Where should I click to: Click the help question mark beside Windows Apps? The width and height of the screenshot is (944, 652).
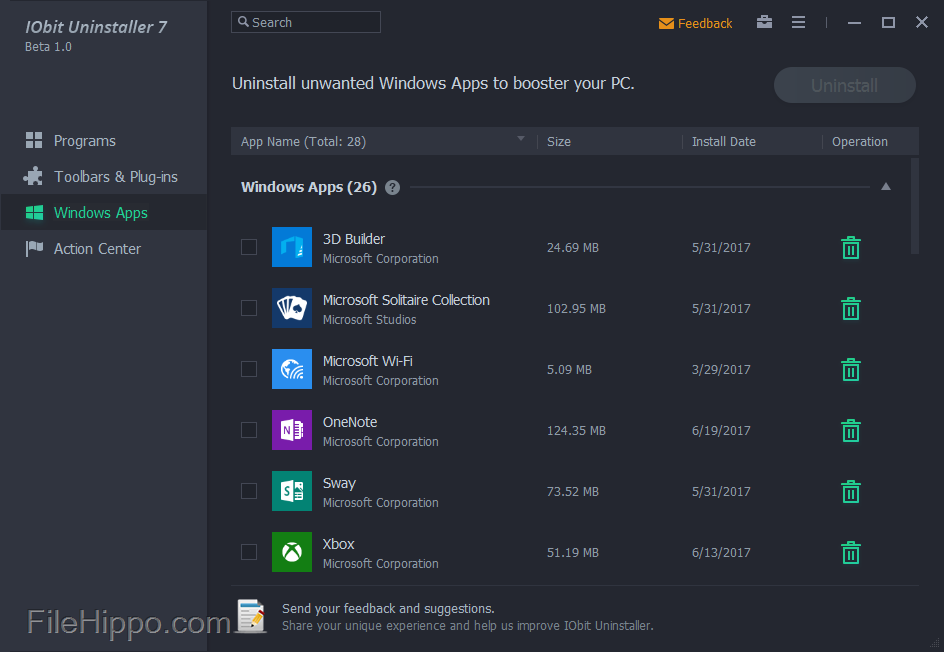point(393,187)
